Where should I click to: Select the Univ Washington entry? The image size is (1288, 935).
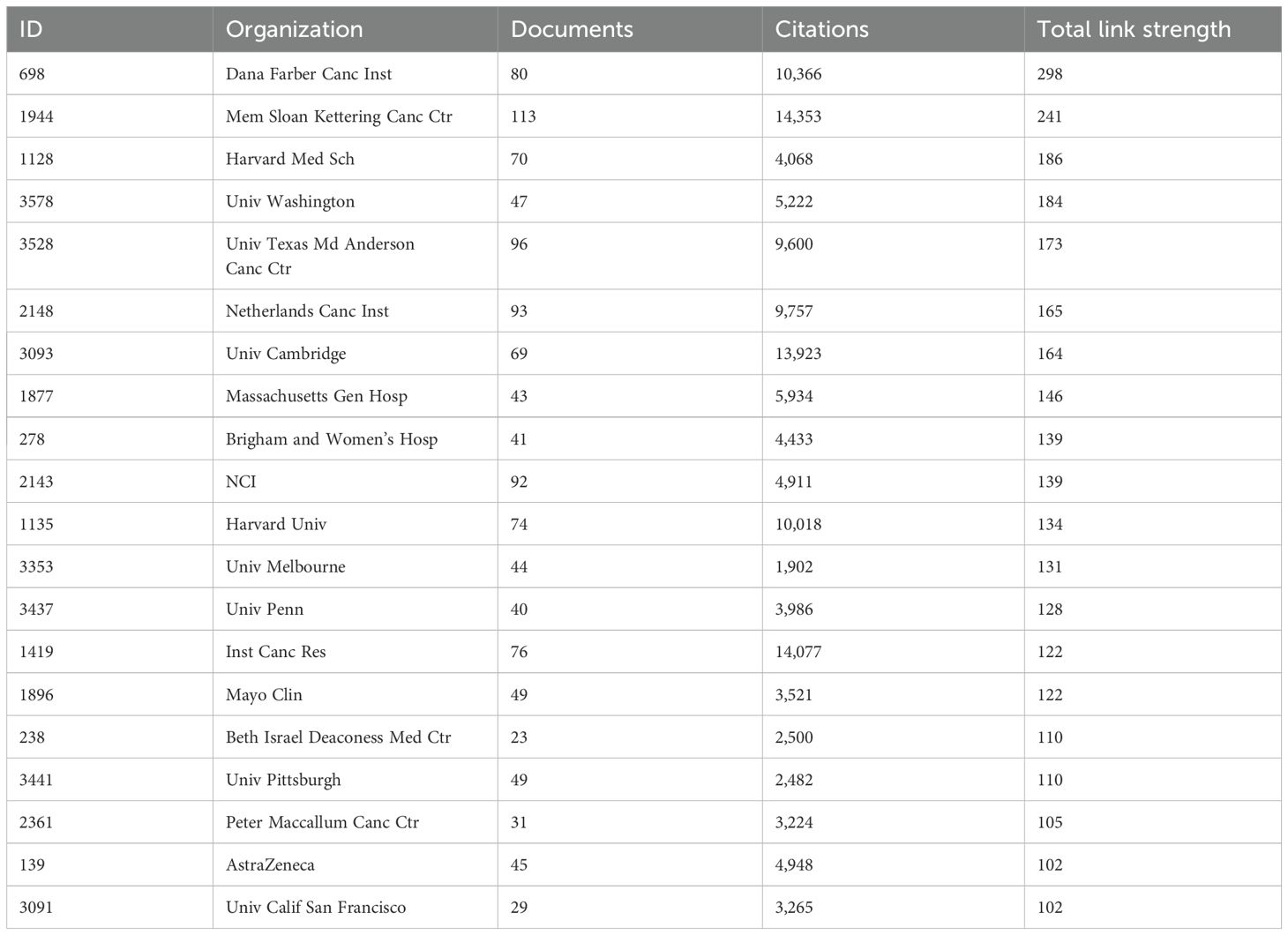pyautogui.click(x=355, y=201)
